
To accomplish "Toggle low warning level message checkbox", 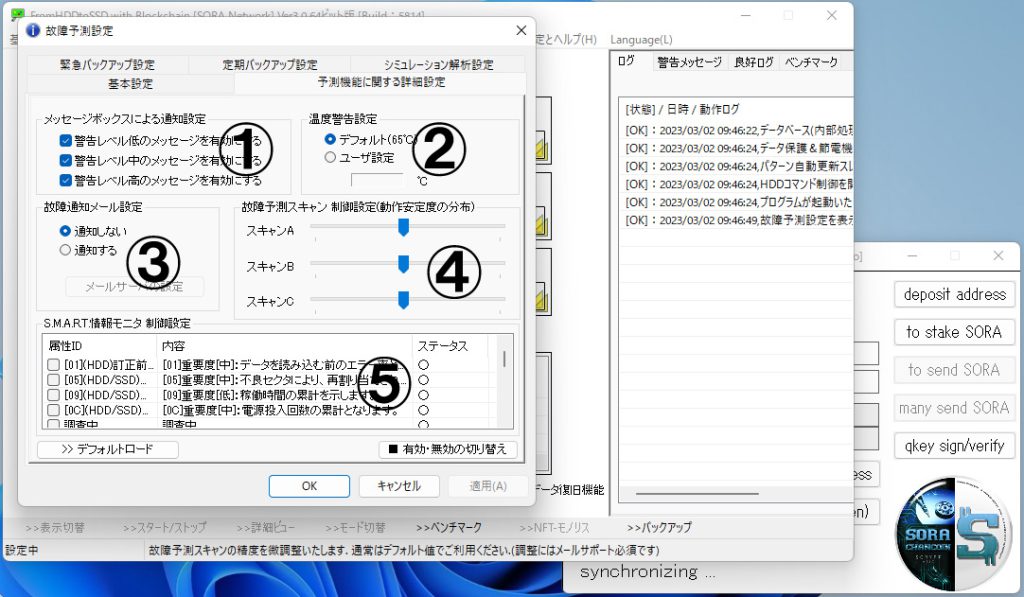I will click(65, 140).
